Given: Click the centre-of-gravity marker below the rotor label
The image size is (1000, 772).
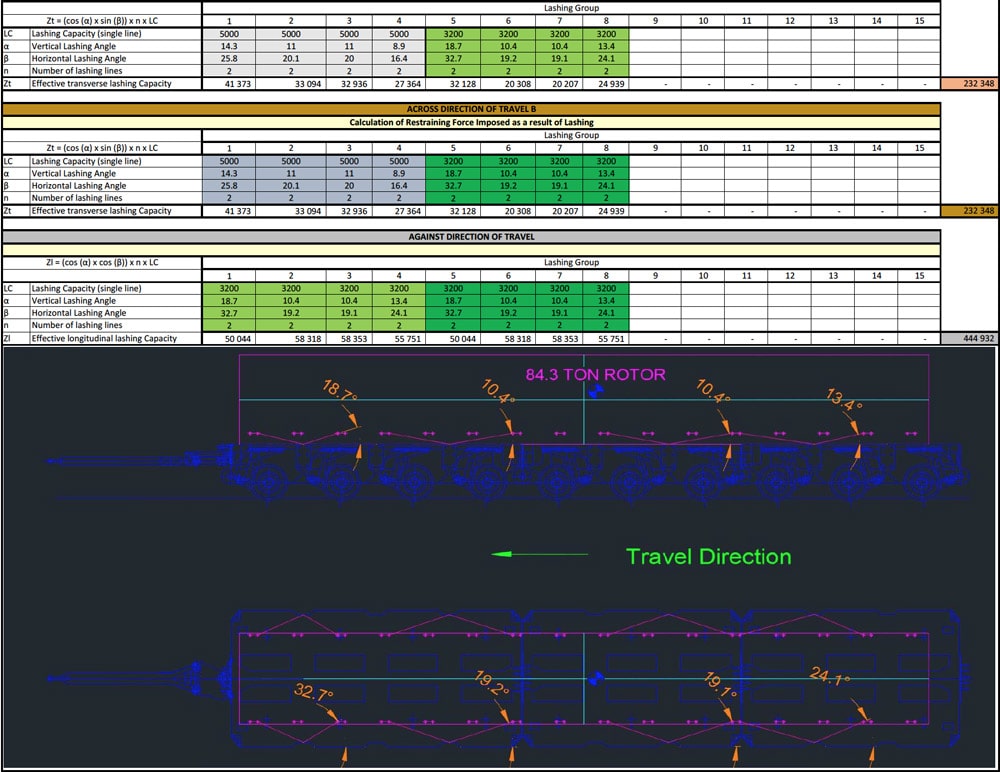Looking at the screenshot, I should click(595, 392).
